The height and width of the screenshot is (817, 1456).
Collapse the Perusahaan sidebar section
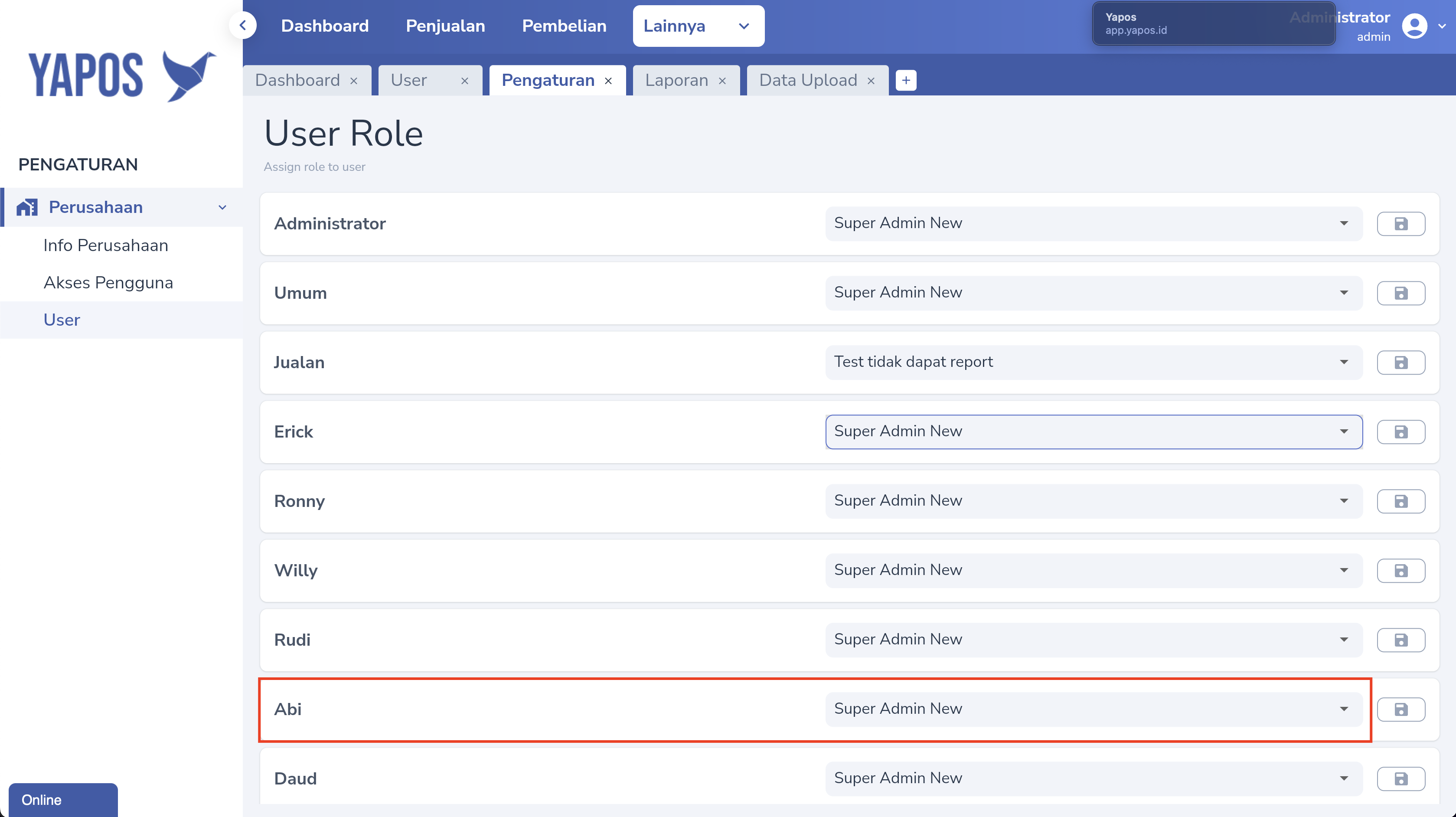pos(222,207)
